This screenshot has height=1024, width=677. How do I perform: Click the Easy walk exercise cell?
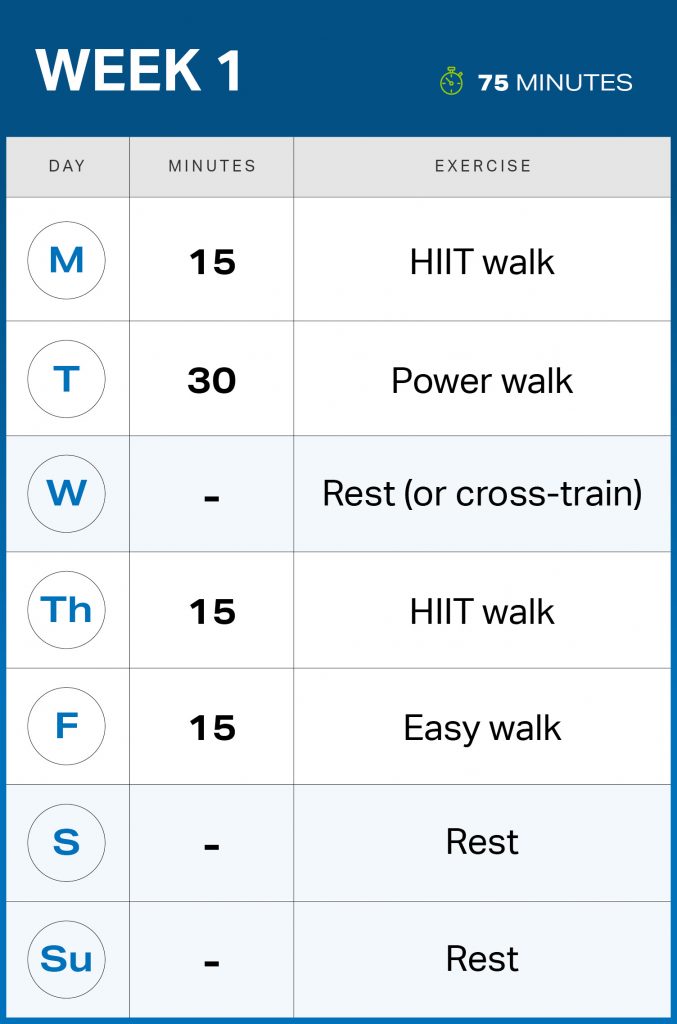pyautogui.click(x=482, y=728)
